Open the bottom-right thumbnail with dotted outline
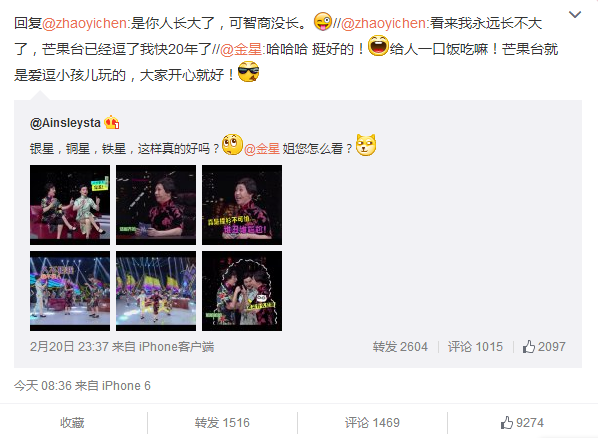This screenshot has height=438, width=598. [242, 291]
